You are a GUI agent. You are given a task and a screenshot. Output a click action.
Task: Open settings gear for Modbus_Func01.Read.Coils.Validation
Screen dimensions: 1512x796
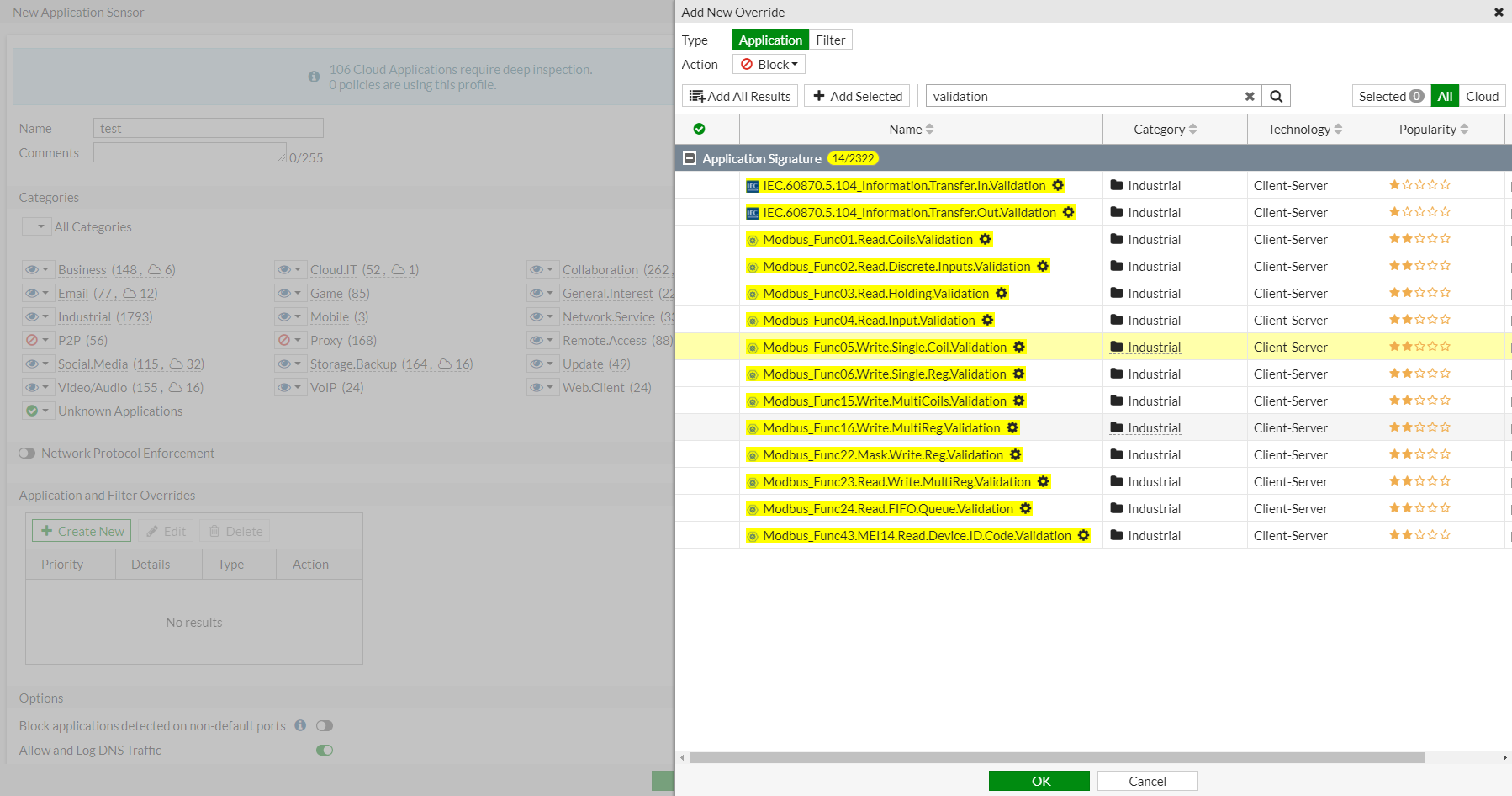(985, 239)
